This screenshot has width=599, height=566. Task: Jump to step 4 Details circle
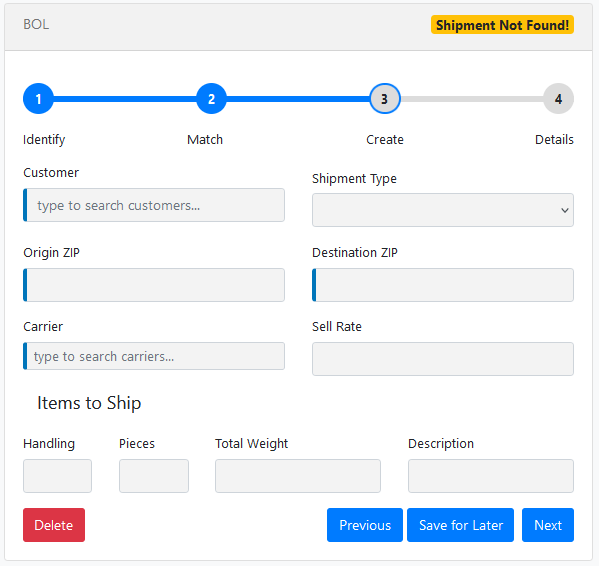coord(558,99)
